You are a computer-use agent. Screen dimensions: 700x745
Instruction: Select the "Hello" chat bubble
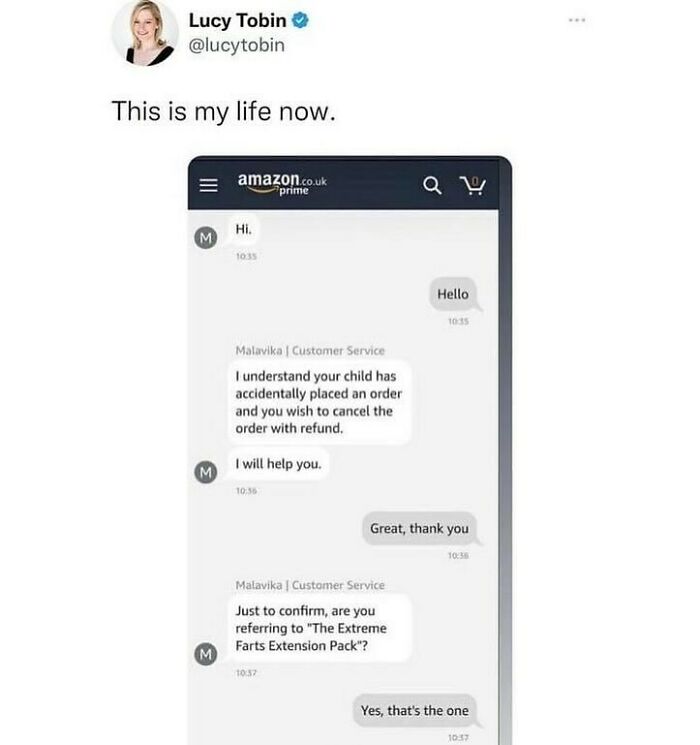(x=453, y=294)
